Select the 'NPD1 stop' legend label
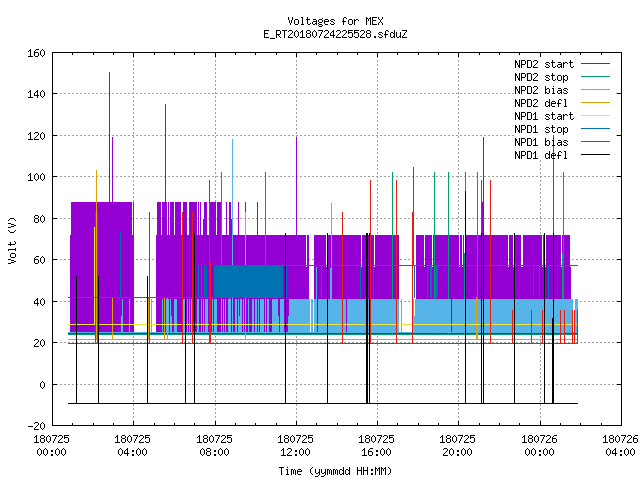Image resolution: width=640 pixels, height=480 pixels. pos(541,129)
